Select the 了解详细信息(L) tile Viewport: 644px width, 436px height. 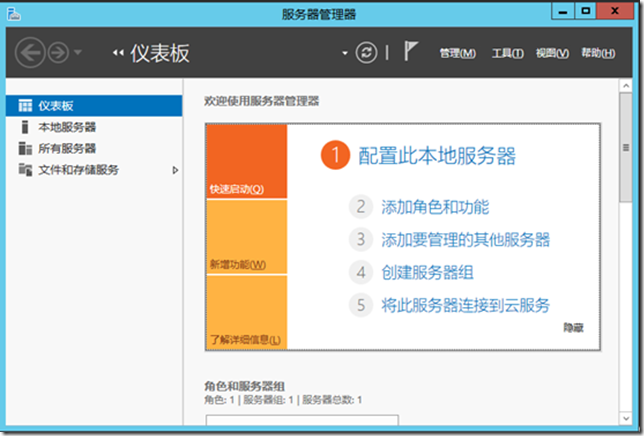point(246,312)
